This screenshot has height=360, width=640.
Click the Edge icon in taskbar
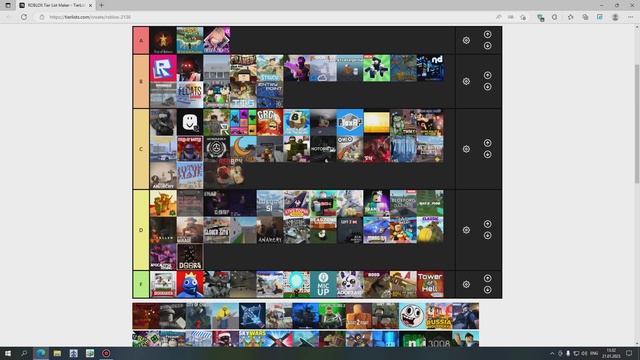pyautogui.click(x=41, y=353)
